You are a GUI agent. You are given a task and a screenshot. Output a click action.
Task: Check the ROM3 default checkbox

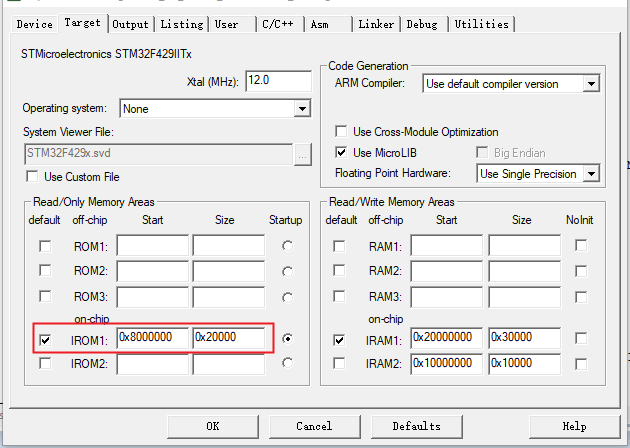(x=45, y=297)
